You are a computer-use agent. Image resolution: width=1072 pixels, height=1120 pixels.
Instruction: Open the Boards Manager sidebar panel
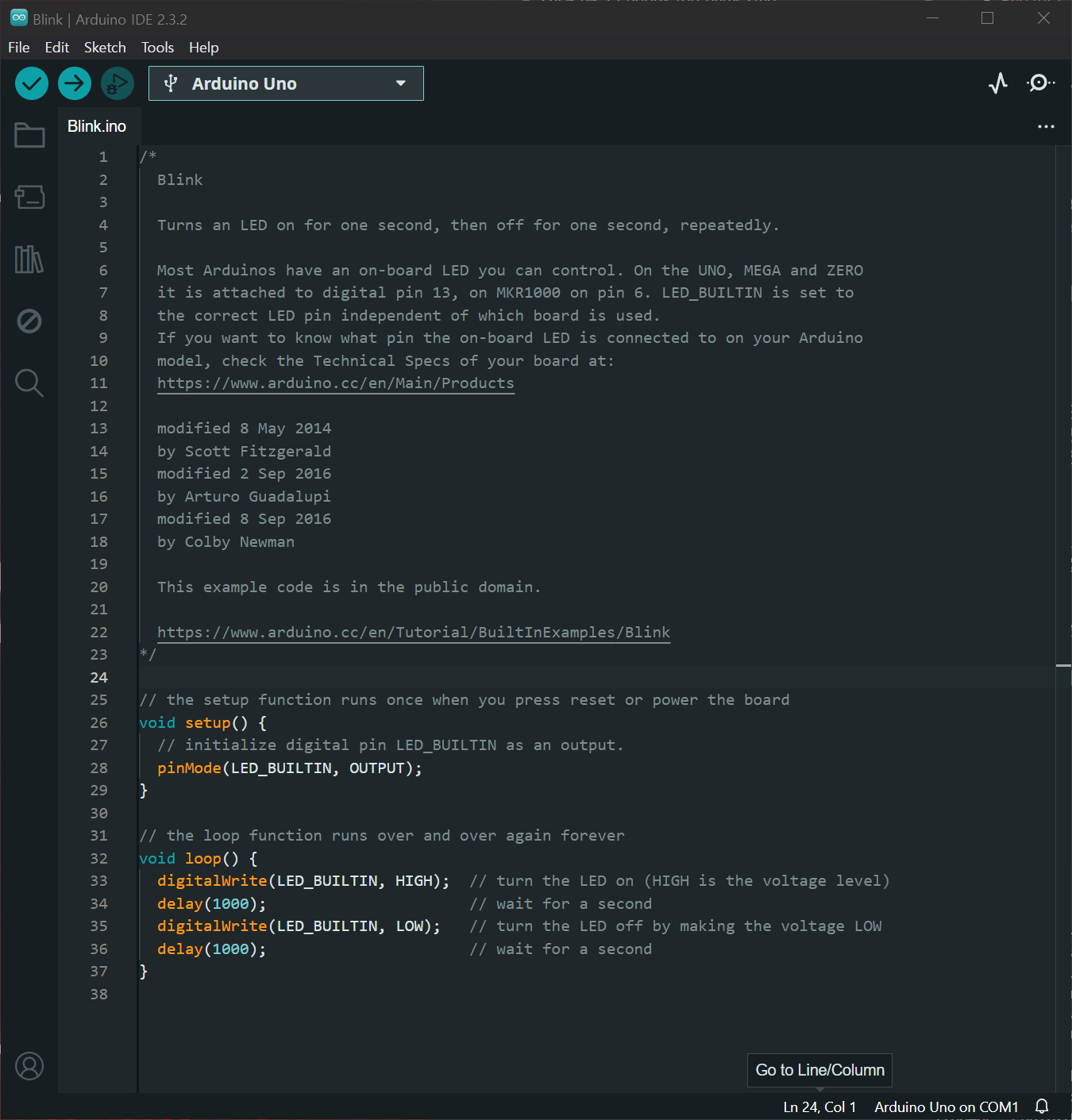29,197
